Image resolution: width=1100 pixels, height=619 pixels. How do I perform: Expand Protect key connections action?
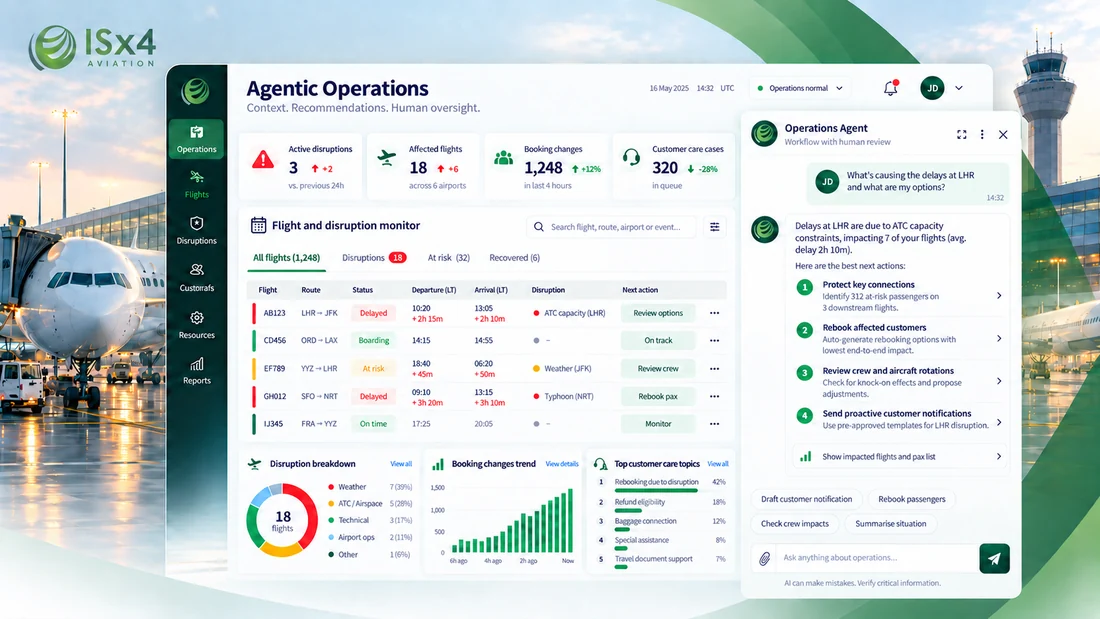[999, 295]
